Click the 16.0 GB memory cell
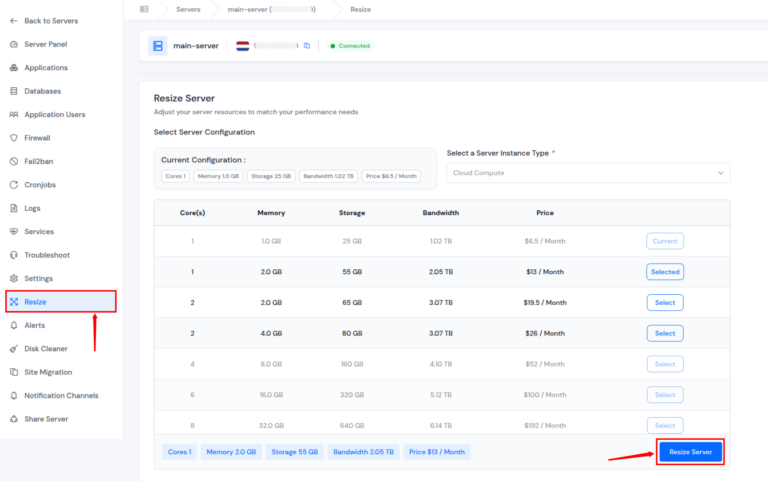This screenshot has width=768, height=481. click(x=271, y=395)
